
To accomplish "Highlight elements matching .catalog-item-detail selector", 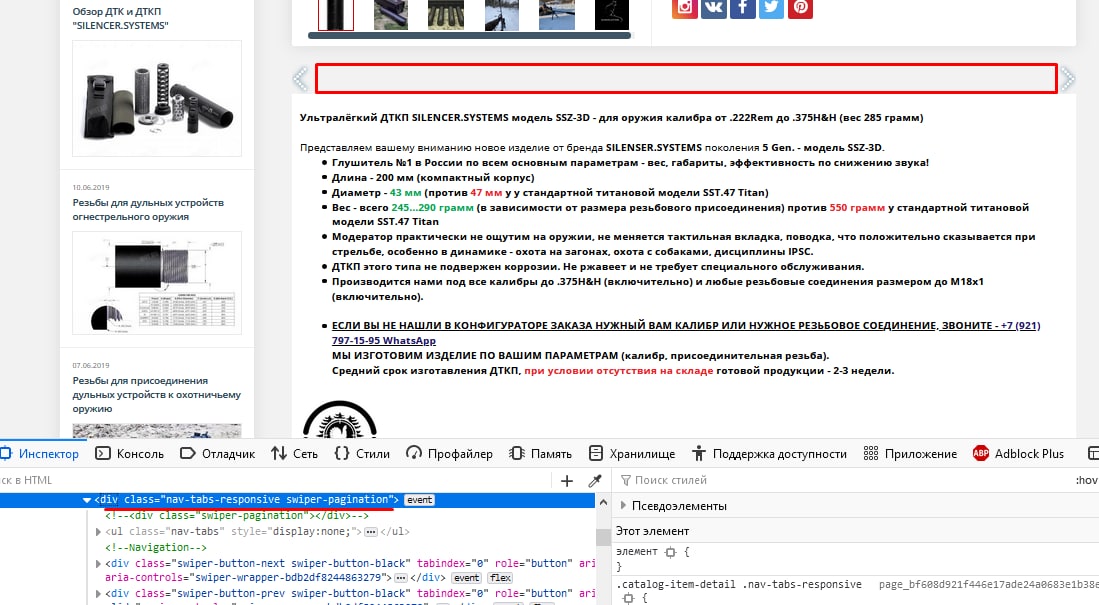I will [628, 598].
